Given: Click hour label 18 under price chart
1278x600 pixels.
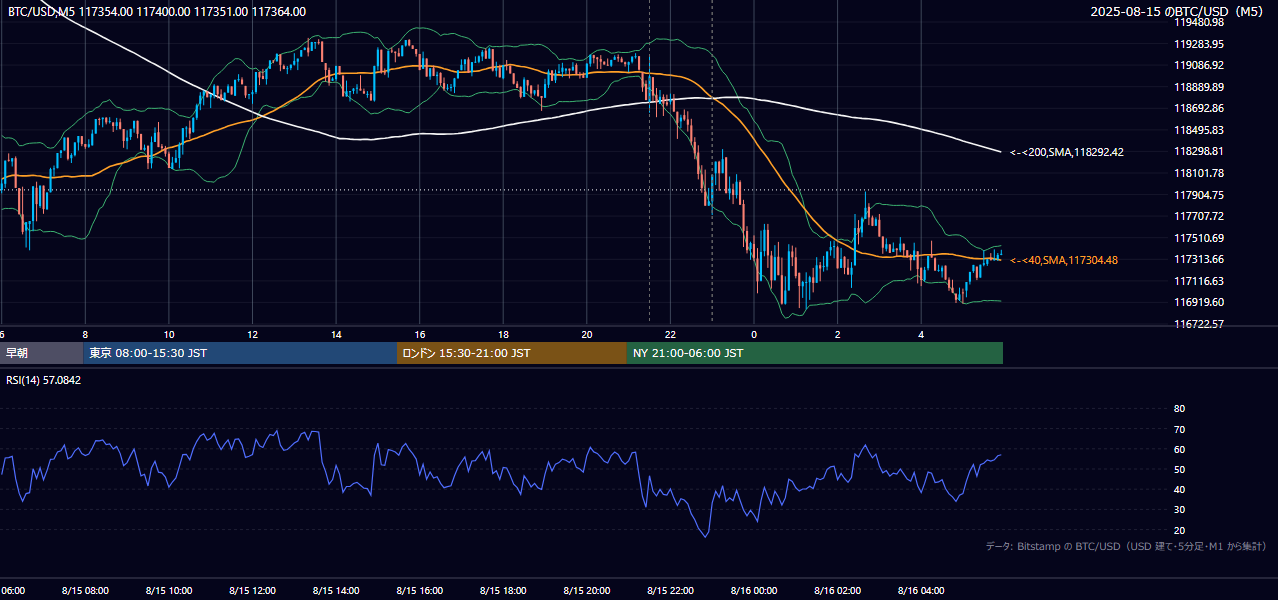Looking at the screenshot, I should coord(504,335).
